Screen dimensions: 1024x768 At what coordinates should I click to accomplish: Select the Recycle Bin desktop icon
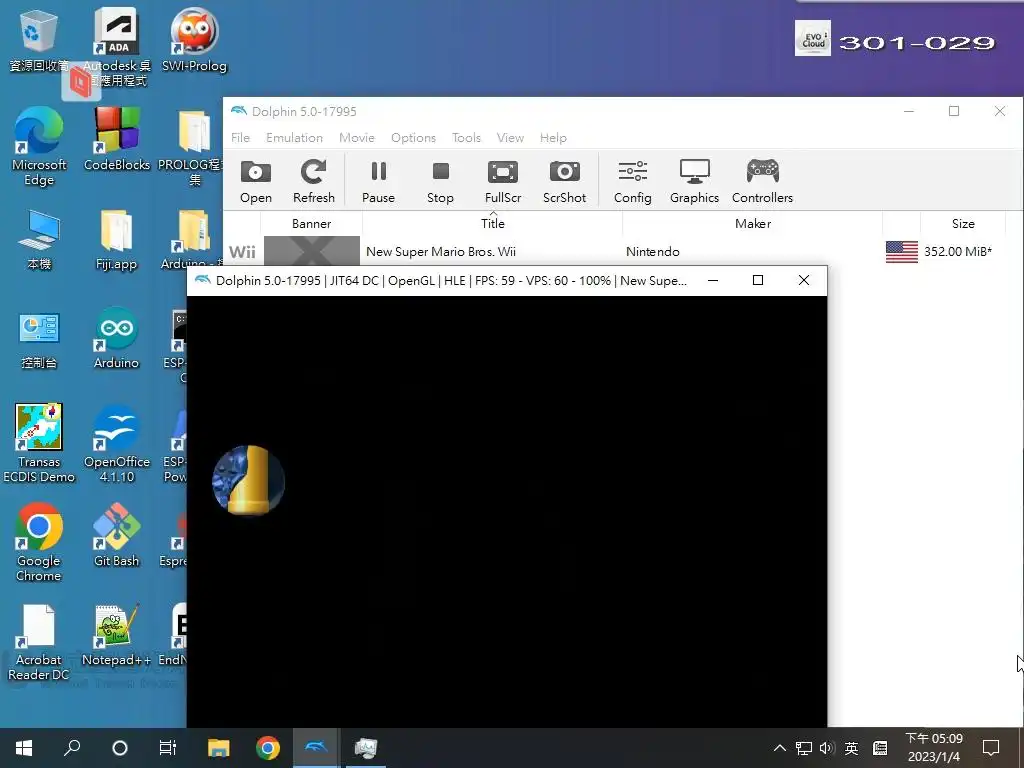click(x=39, y=40)
